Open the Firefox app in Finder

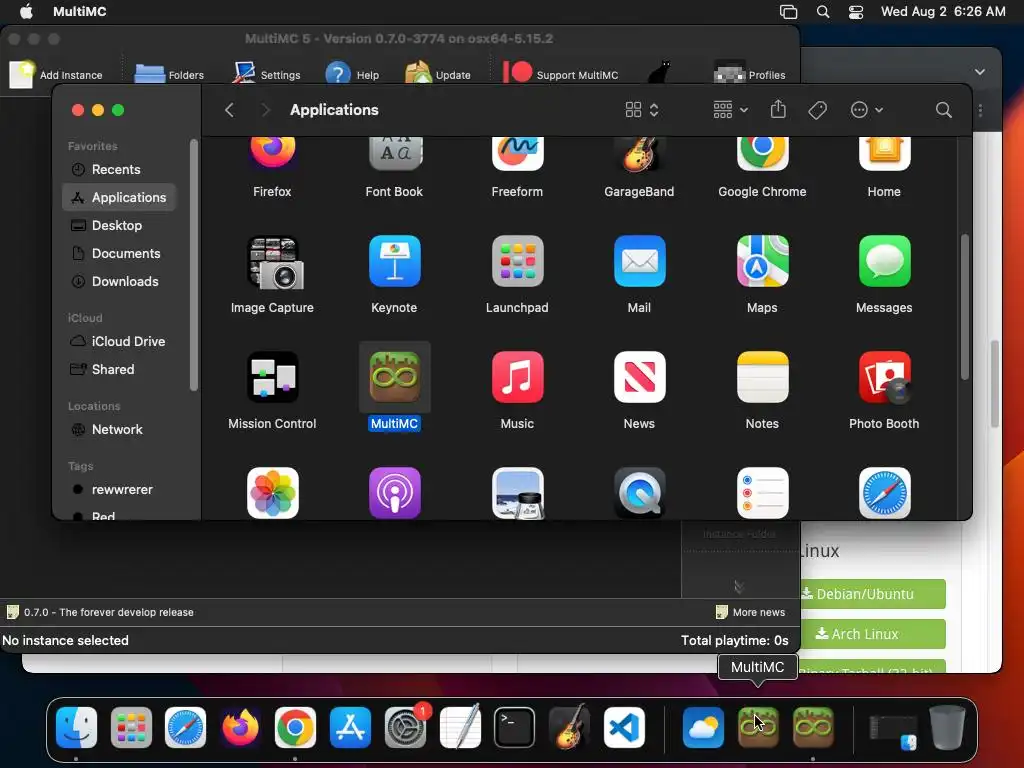tap(272, 154)
